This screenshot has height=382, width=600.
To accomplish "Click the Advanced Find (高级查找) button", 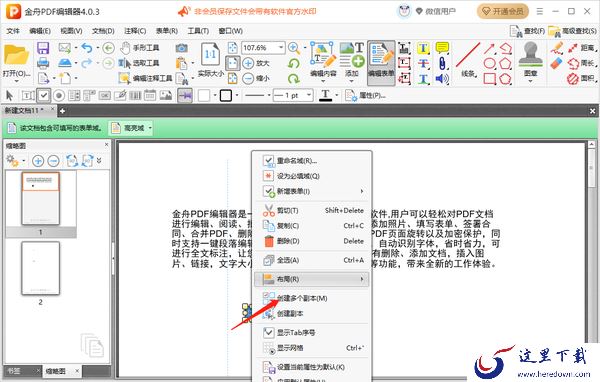I will coord(572,31).
